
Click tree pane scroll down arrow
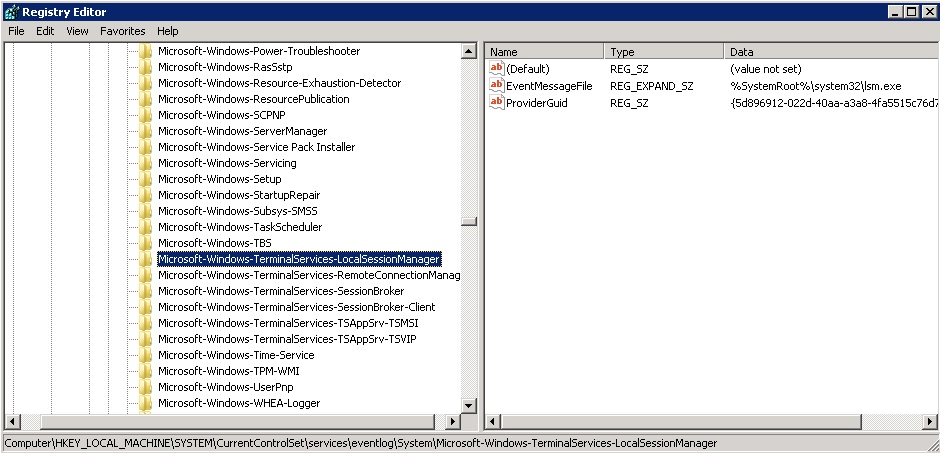tap(469, 406)
